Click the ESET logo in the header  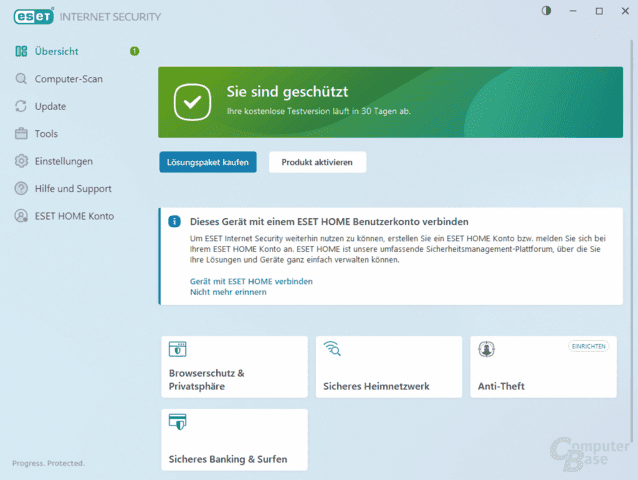[x=34, y=16]
